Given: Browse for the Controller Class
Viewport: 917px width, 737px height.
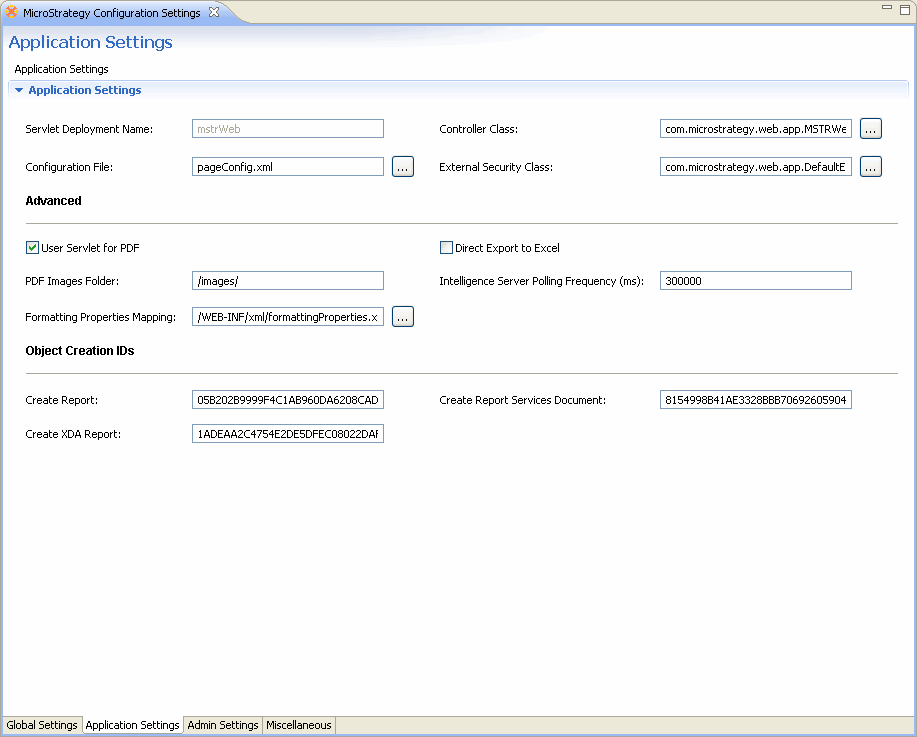Looking at the screenshot, I should [871, 129].
